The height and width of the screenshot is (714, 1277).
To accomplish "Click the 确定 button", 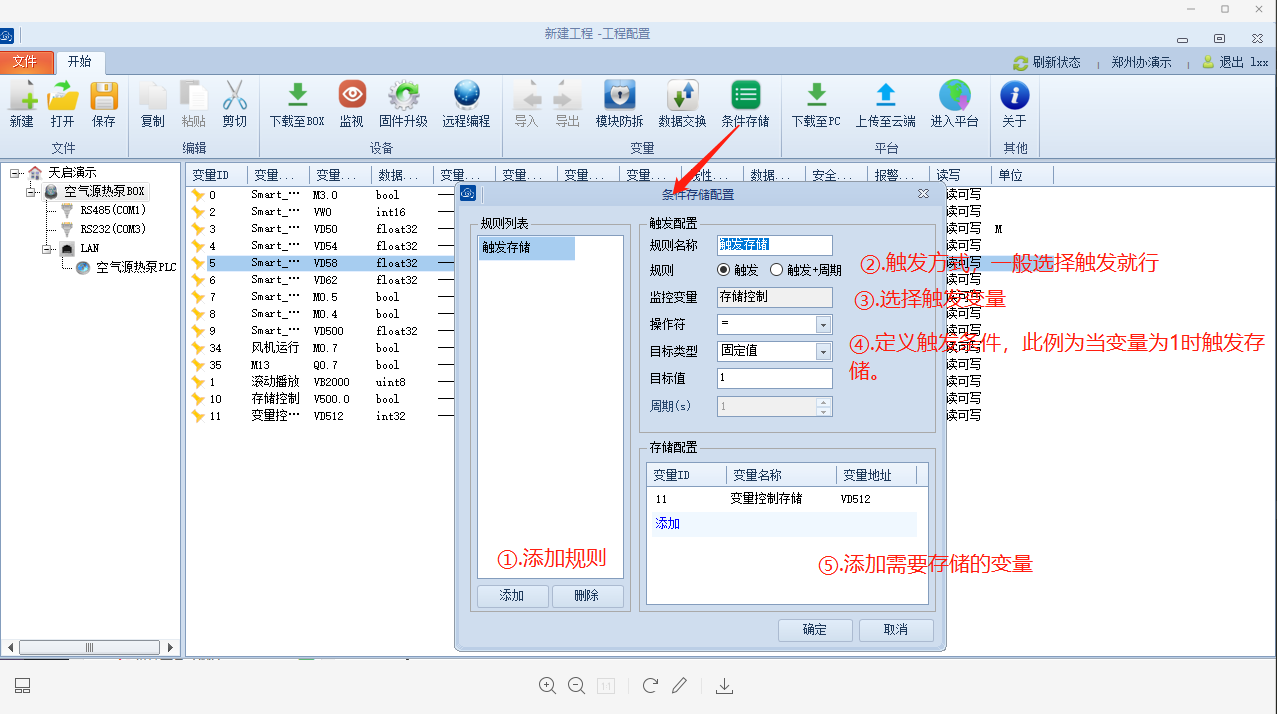I will click(815, 630).
